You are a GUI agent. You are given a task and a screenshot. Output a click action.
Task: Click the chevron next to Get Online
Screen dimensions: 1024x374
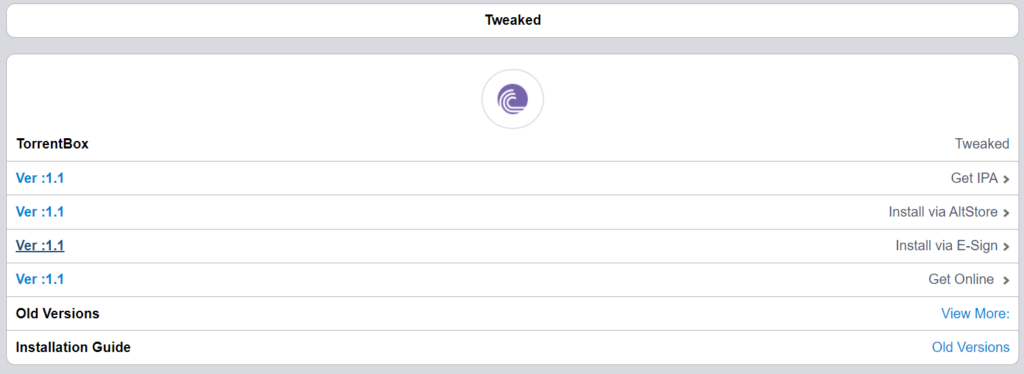pos(1006,281)
